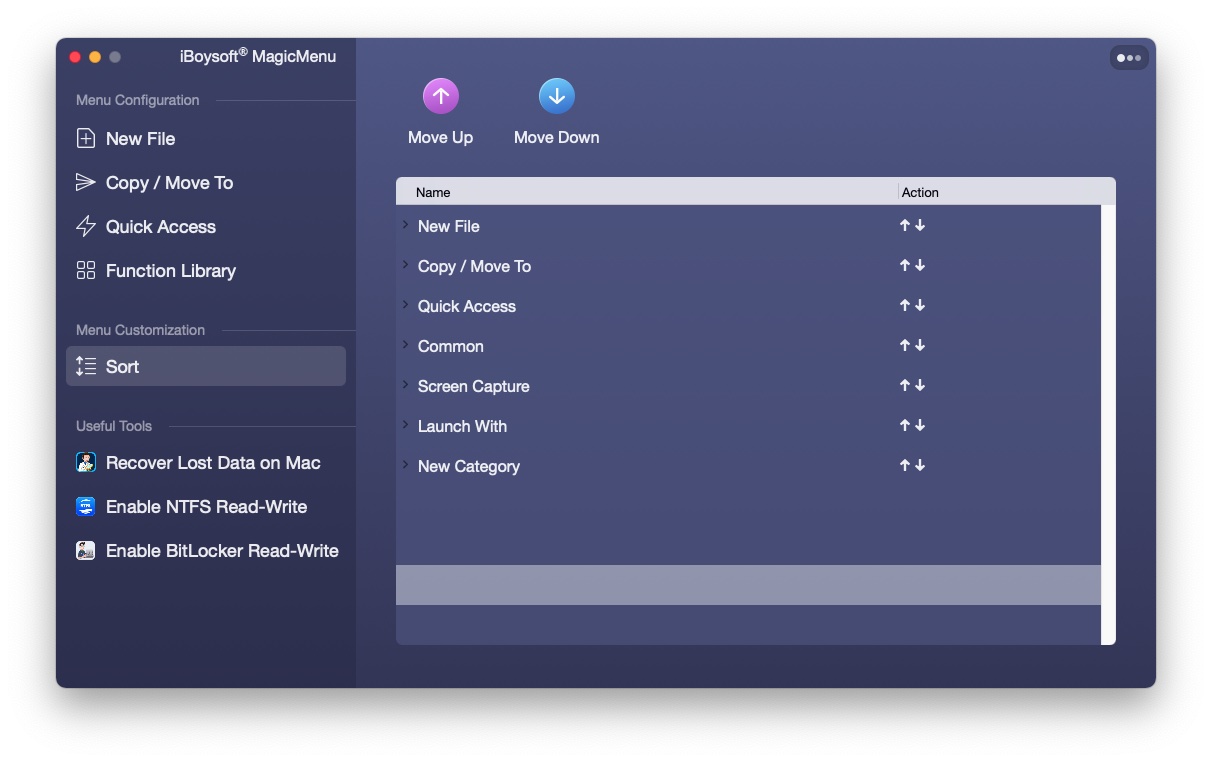Expand the Screen Capture category
This screenshot has width=1212, height=762.
point(406,386)
